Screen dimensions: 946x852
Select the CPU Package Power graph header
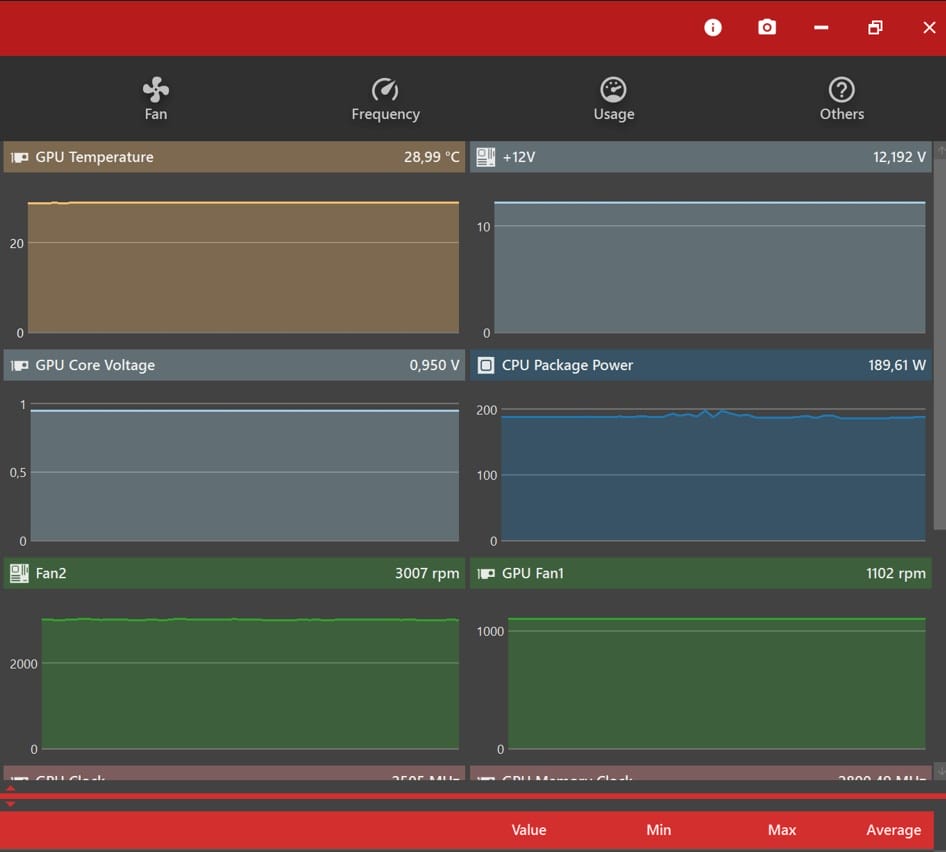tap(700, 365)
